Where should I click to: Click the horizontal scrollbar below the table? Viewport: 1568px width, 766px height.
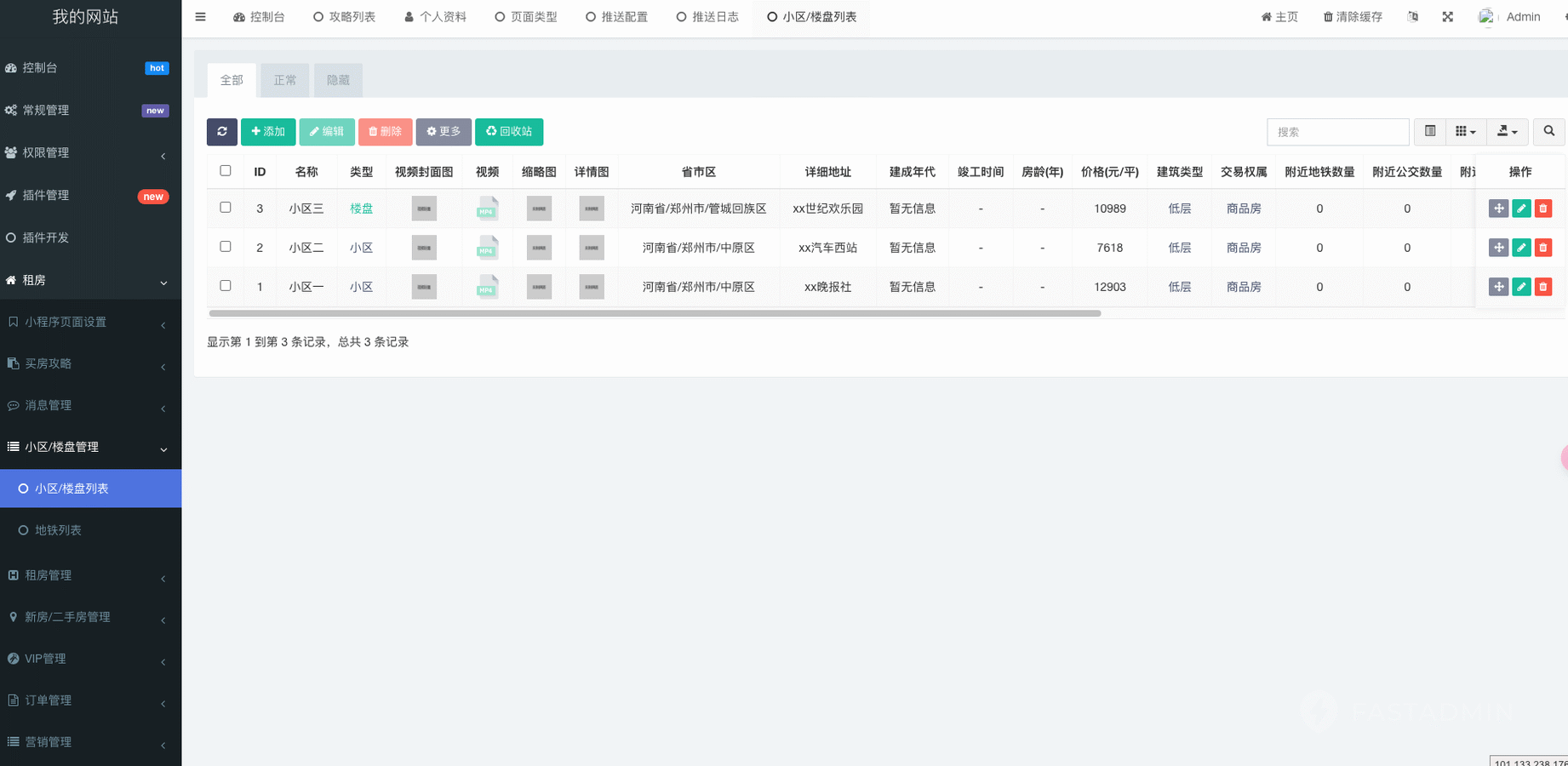(x=655, y=313)
